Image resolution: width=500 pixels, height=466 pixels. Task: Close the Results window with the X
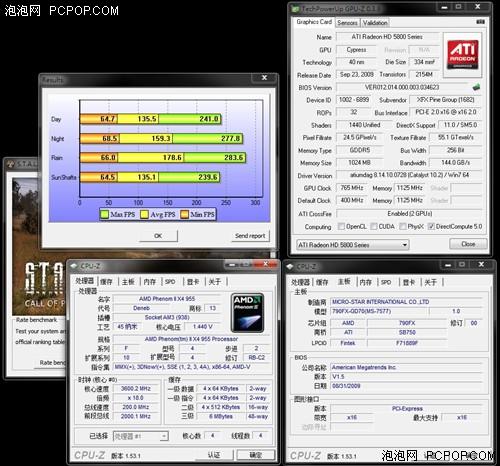tap(264, 78)
